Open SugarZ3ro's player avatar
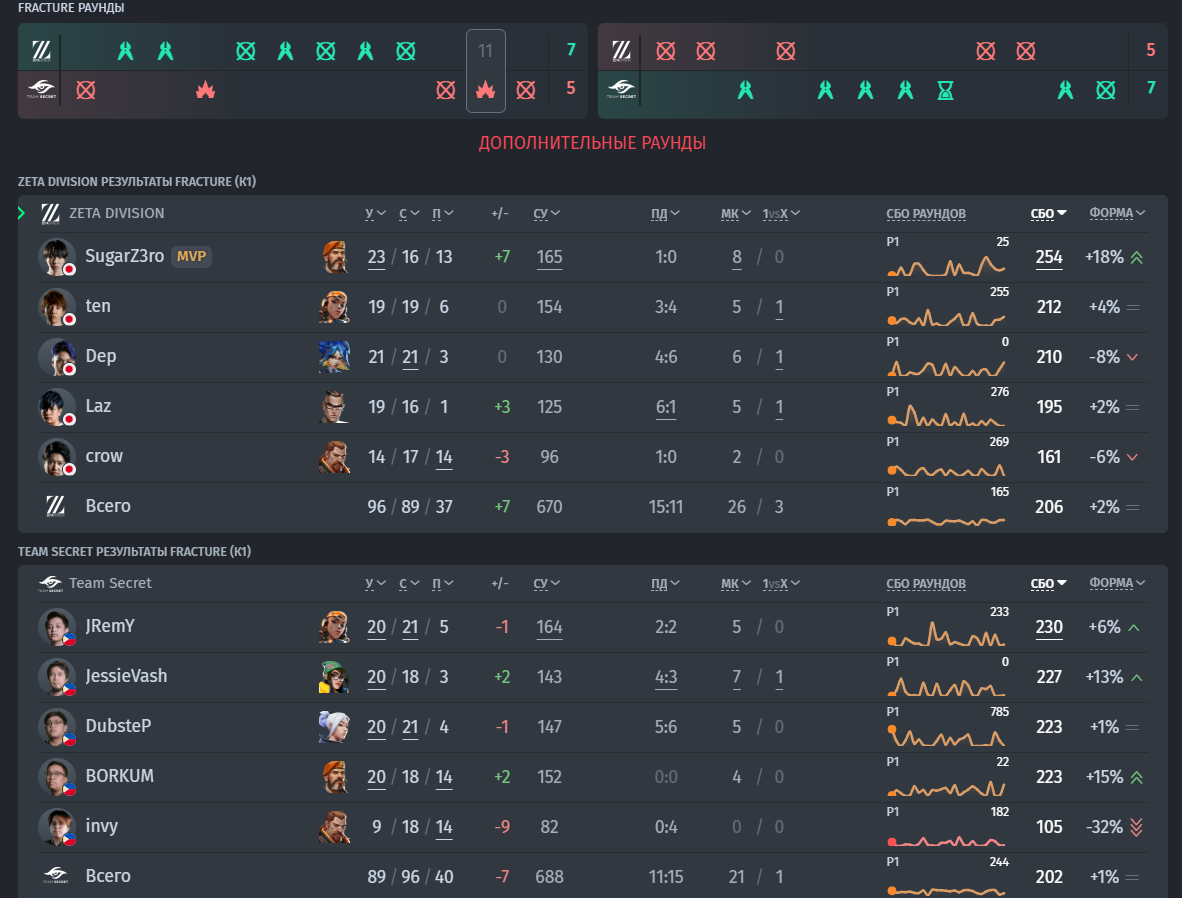 [57, 257]
